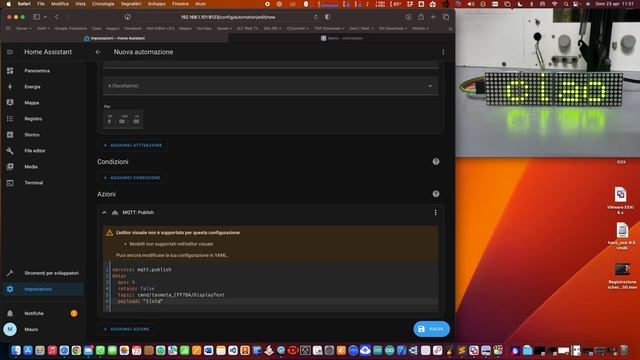
Task: Expand the Swift bookmarks folder
Action: (x=43, y=29)
